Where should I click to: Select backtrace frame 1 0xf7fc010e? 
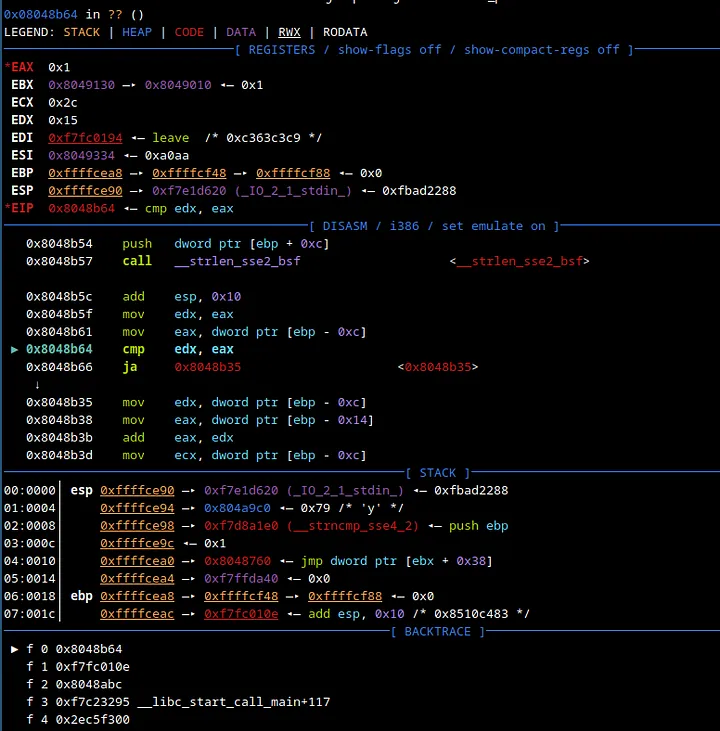point(78,667)
